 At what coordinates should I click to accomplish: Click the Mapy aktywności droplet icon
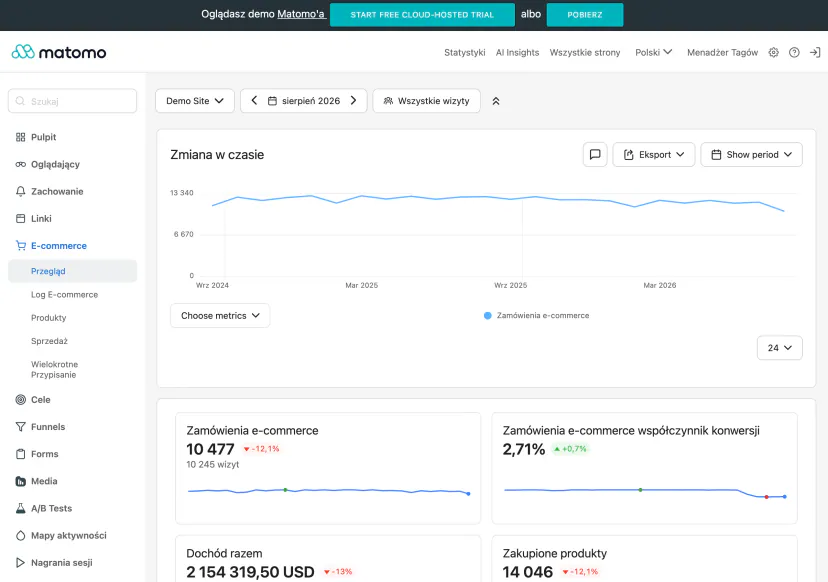pos(21,536)
